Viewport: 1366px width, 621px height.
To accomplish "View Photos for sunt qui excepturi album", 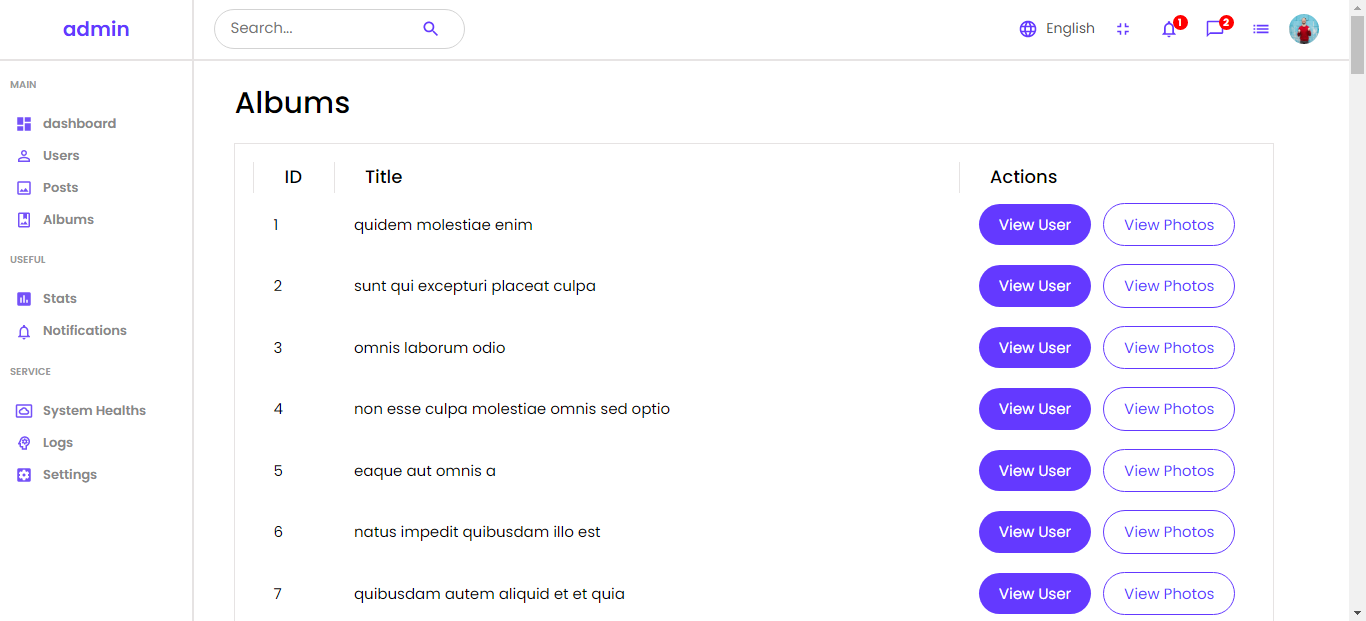I will (x=1169, y=286).
